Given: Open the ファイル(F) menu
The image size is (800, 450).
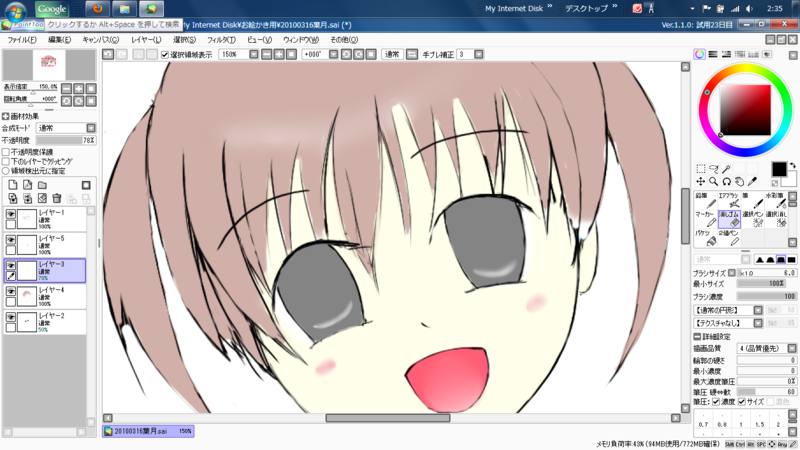Looking at the screenshot, I should pyautogui.click(x=22, y=40).
